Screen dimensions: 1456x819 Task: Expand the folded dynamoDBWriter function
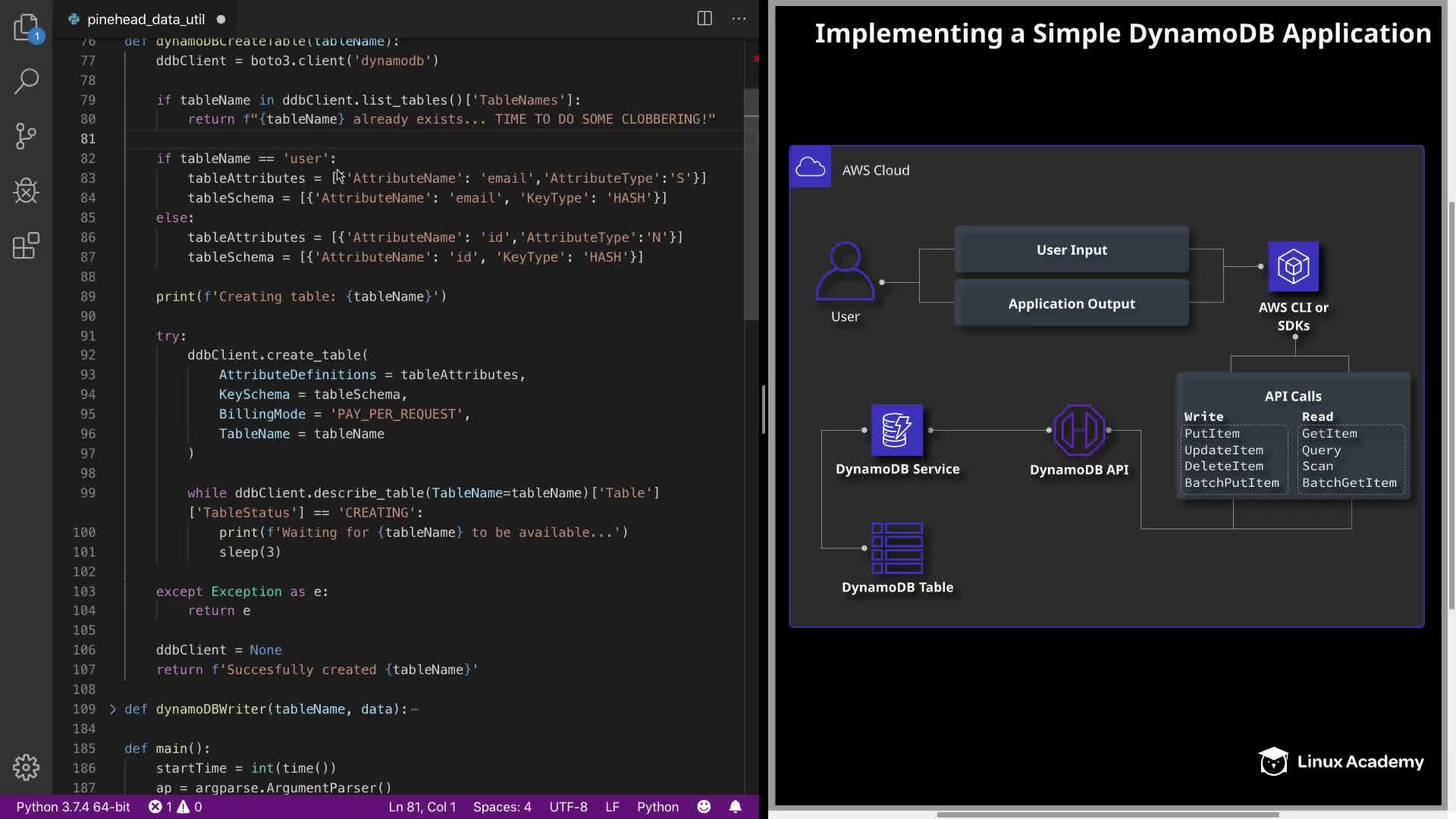click(113, 709)
